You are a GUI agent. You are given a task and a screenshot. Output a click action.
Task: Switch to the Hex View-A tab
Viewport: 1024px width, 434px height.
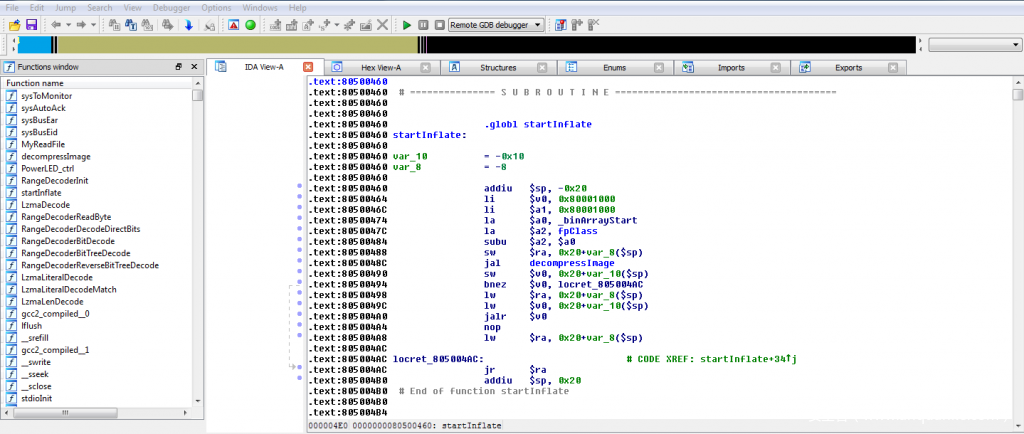pos(381,67)
